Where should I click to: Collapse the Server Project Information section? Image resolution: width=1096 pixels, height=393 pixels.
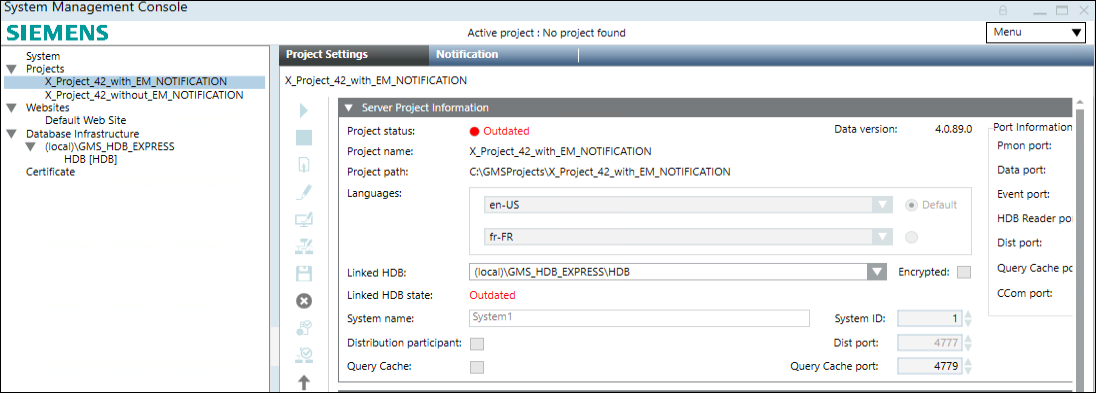pos(348,108)
